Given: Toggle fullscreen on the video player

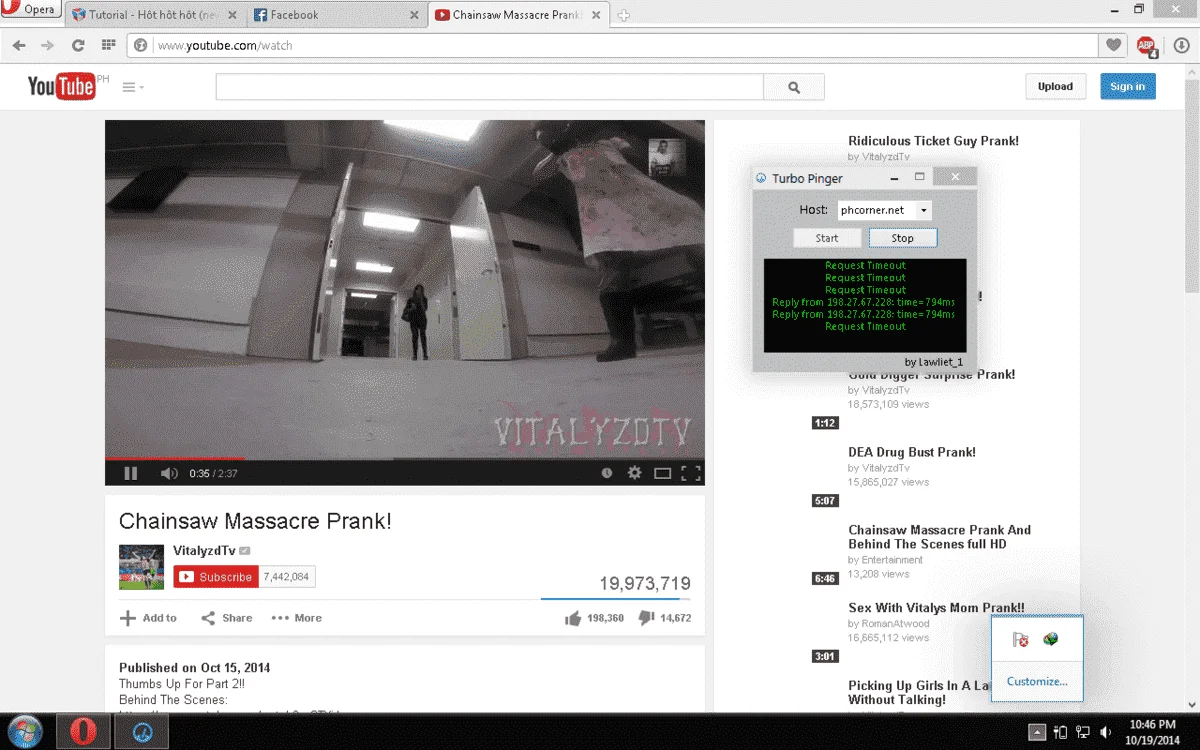Looking at the screenshot, I should point(691,473).
